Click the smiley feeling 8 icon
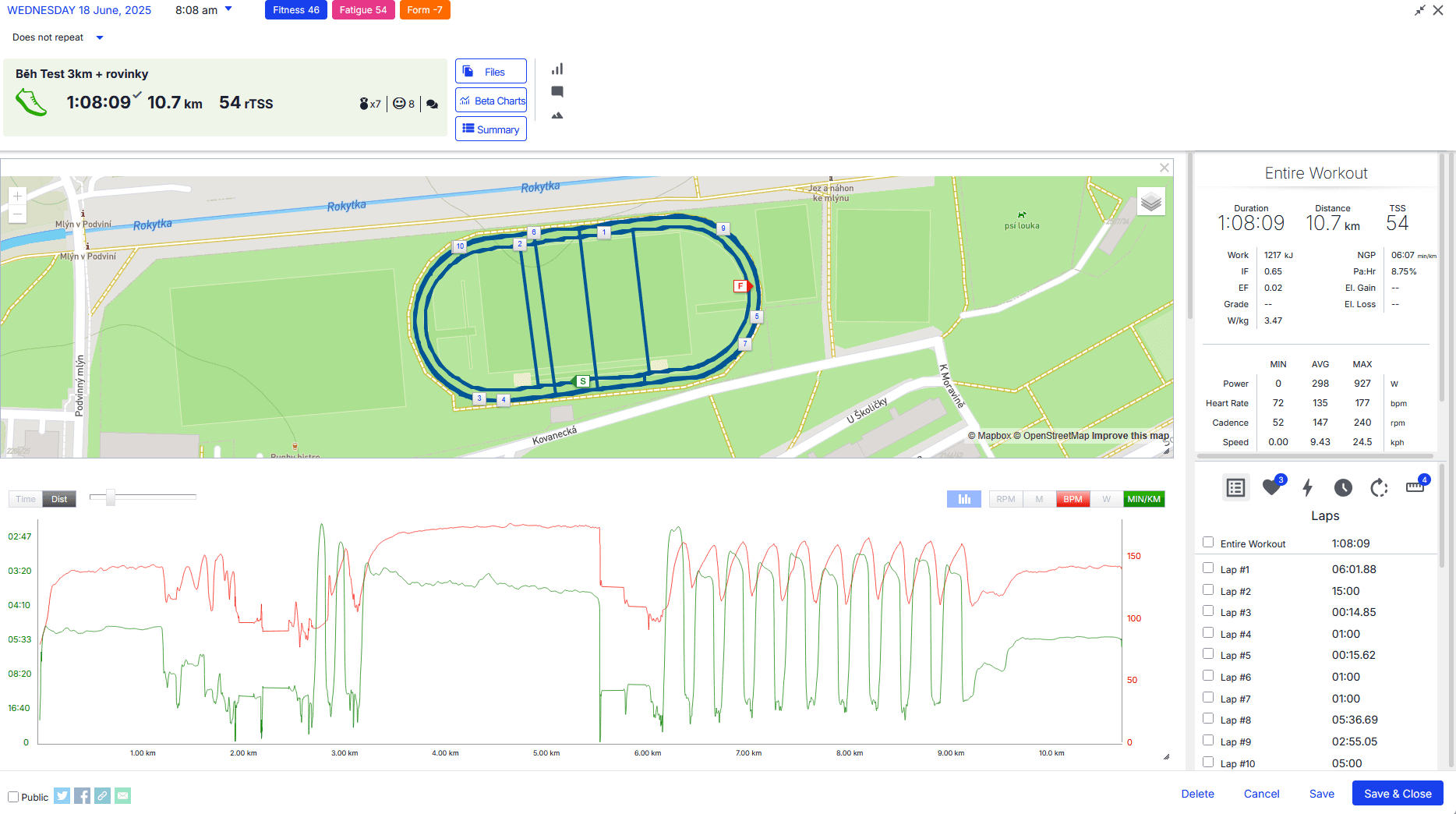Image resolution: width=1456 pixels, height=814 pixels. point(404,104)
